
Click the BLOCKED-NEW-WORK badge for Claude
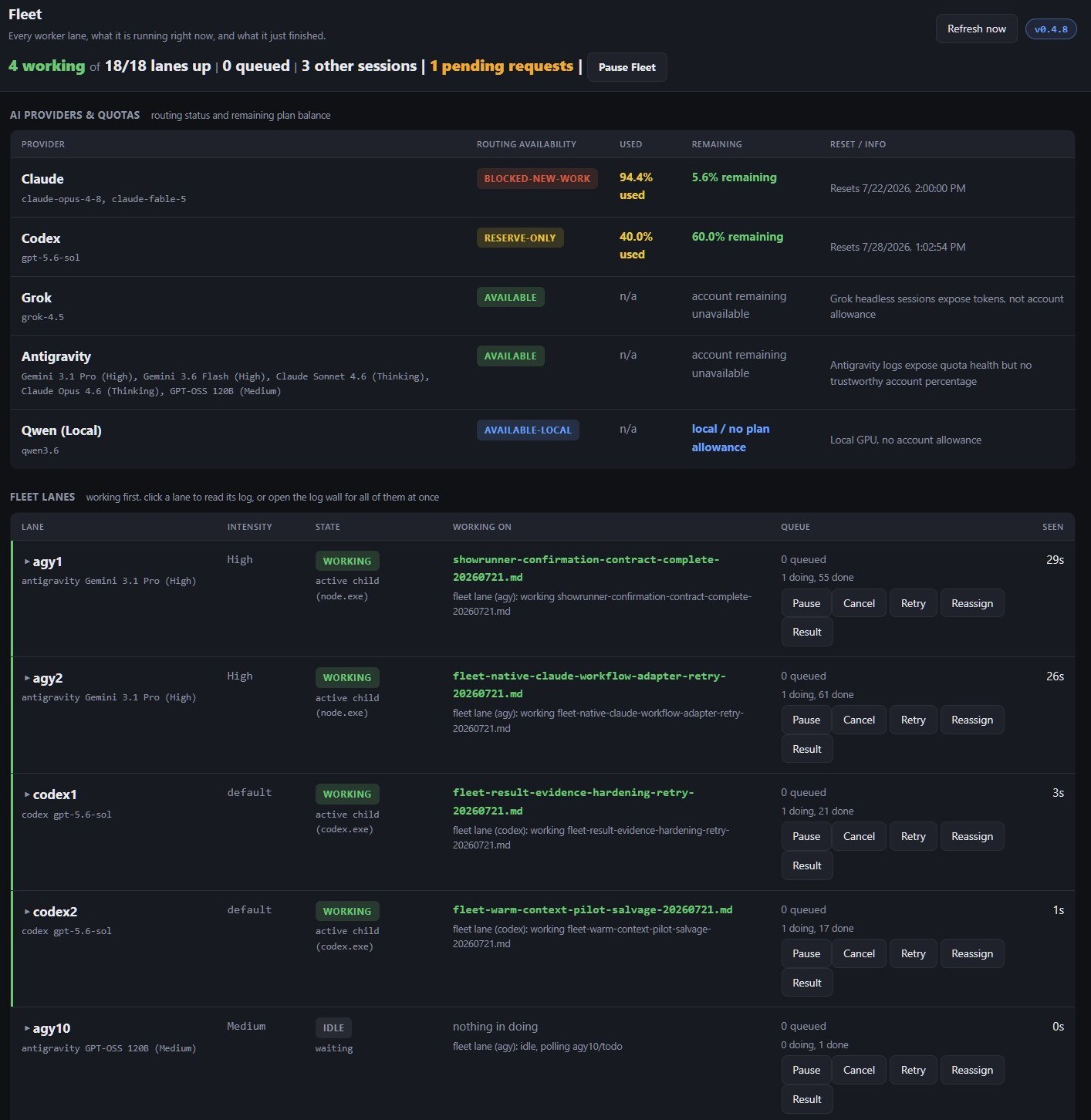[x=537, y=178]
